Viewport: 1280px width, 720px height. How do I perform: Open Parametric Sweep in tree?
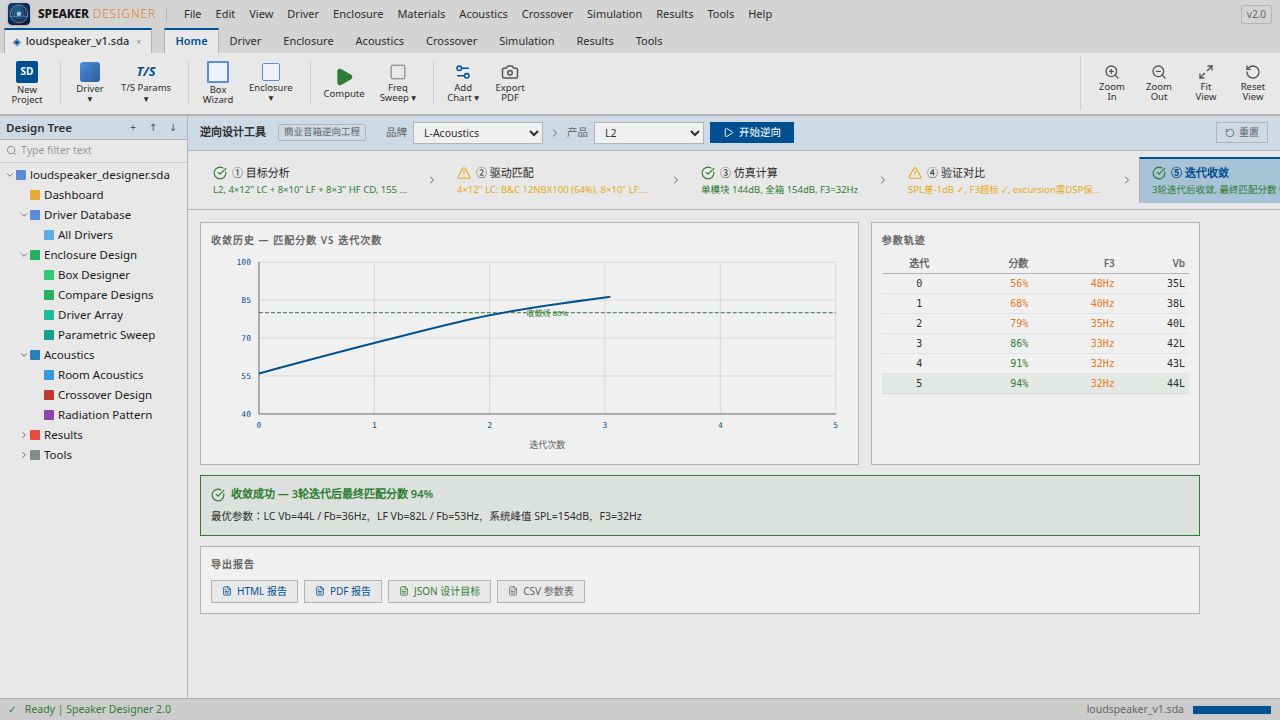106,335
